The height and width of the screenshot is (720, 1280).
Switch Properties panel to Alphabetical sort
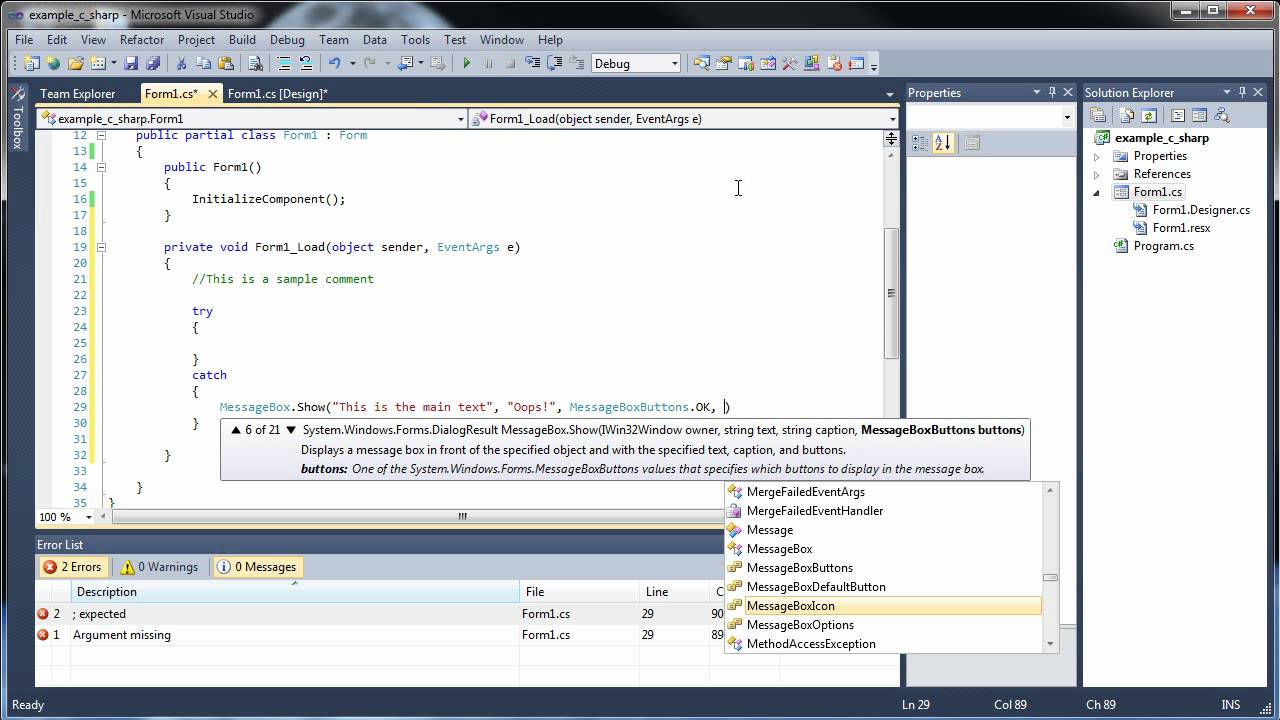coord(943,143)
